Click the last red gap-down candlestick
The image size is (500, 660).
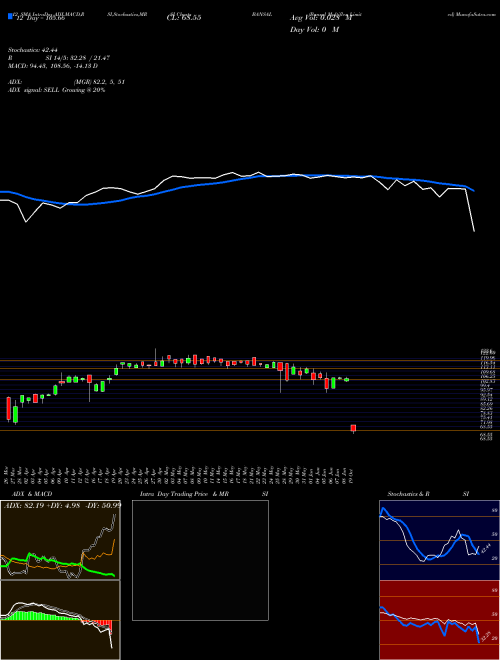353,428
